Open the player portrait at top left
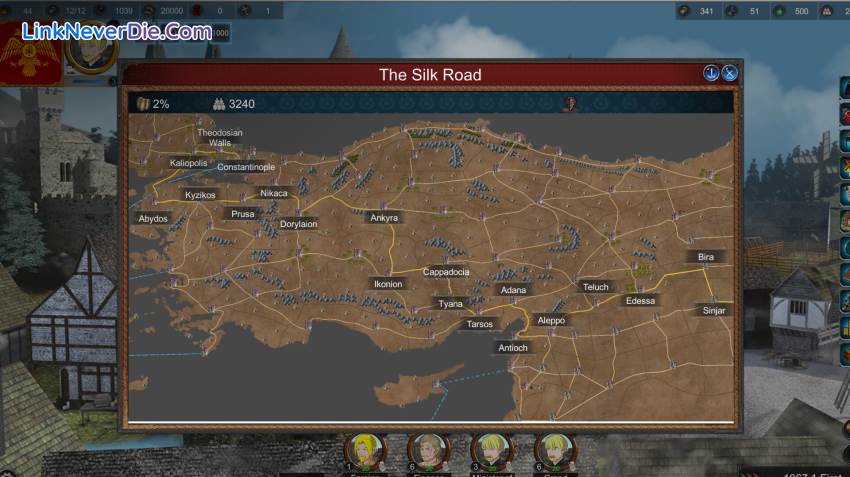Image resolution: width=850 pixels, height=477 pixels. [92, 47]
